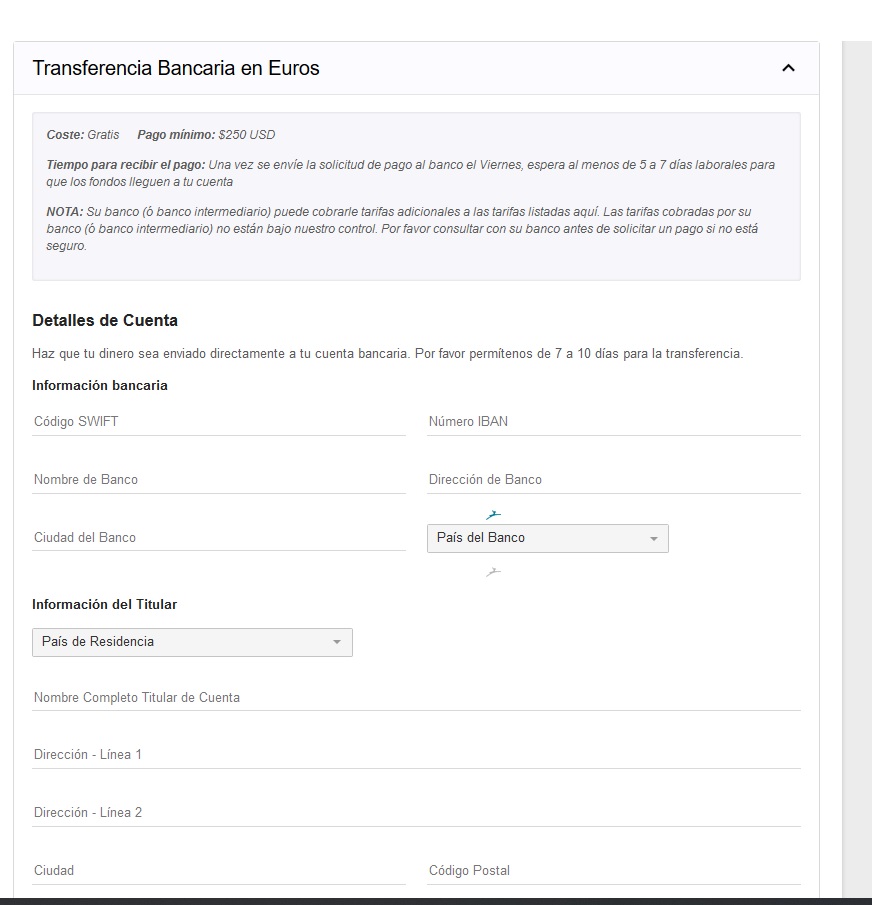Focus the Ciudad input under Información del Titular
The height and width of the screenshot is (905, 872).
tap(218, 871)
